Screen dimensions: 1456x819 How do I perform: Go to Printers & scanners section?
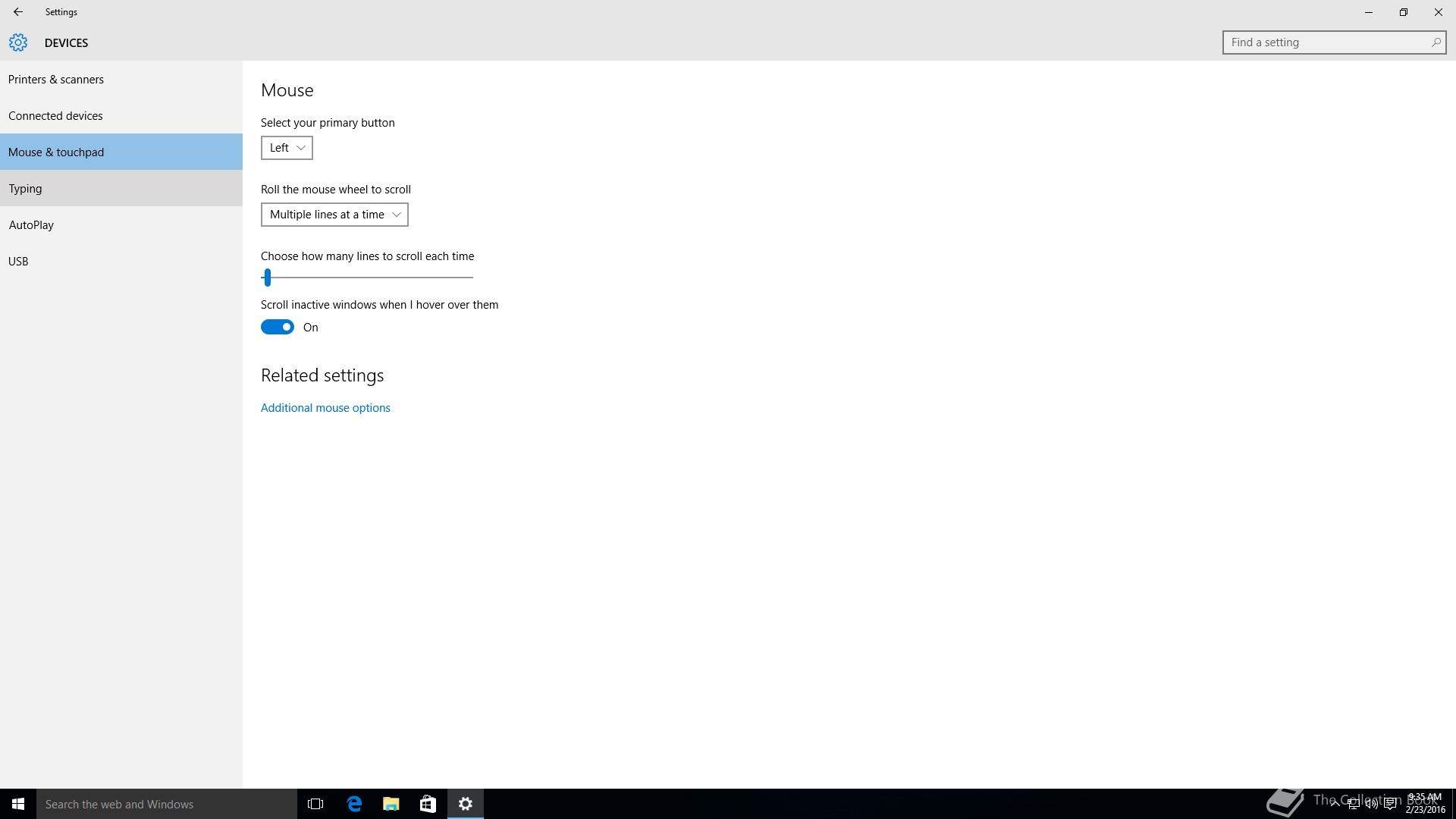pos(56,80)
